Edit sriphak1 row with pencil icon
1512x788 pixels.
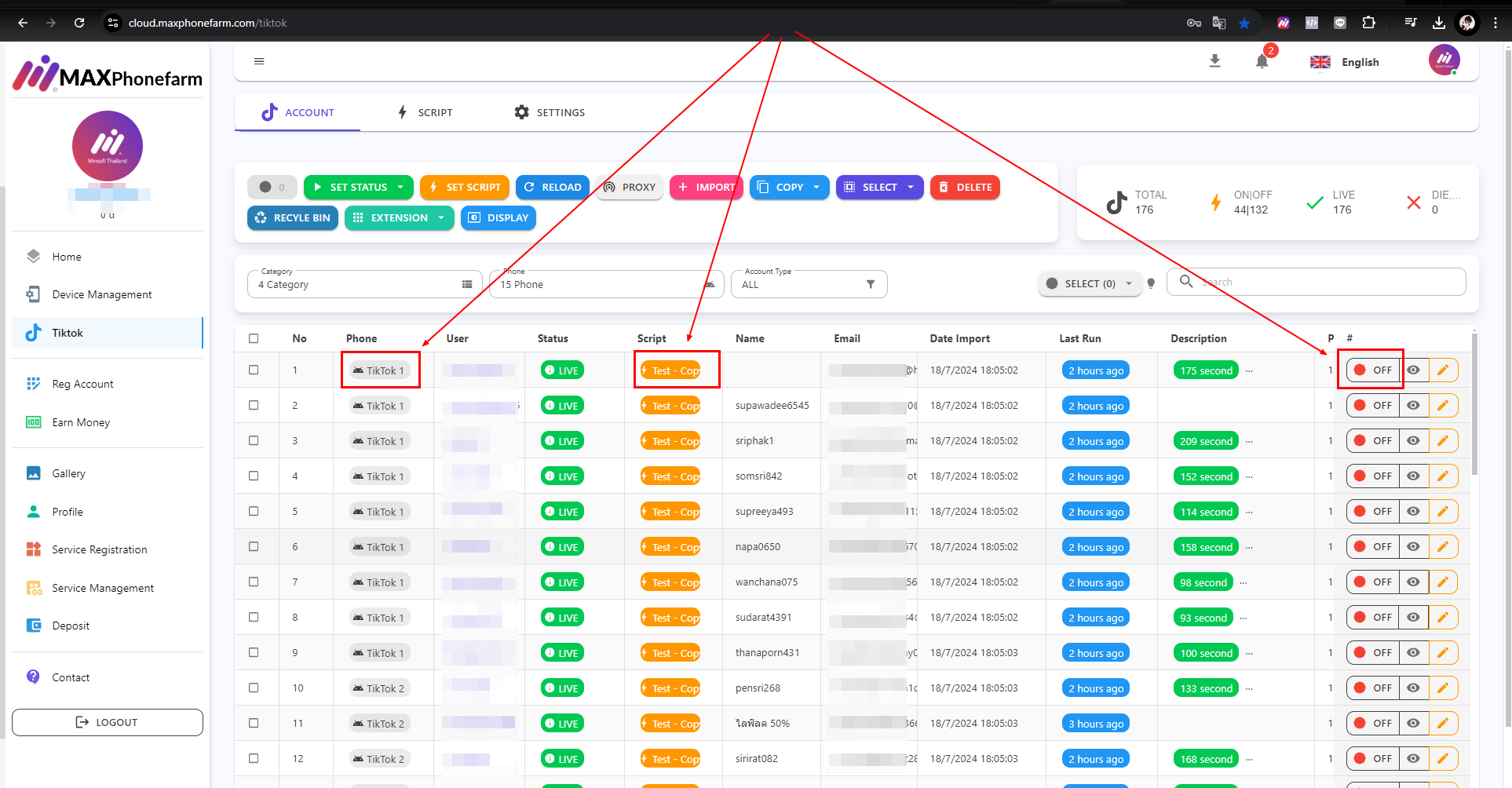(x=1443, y=440)
